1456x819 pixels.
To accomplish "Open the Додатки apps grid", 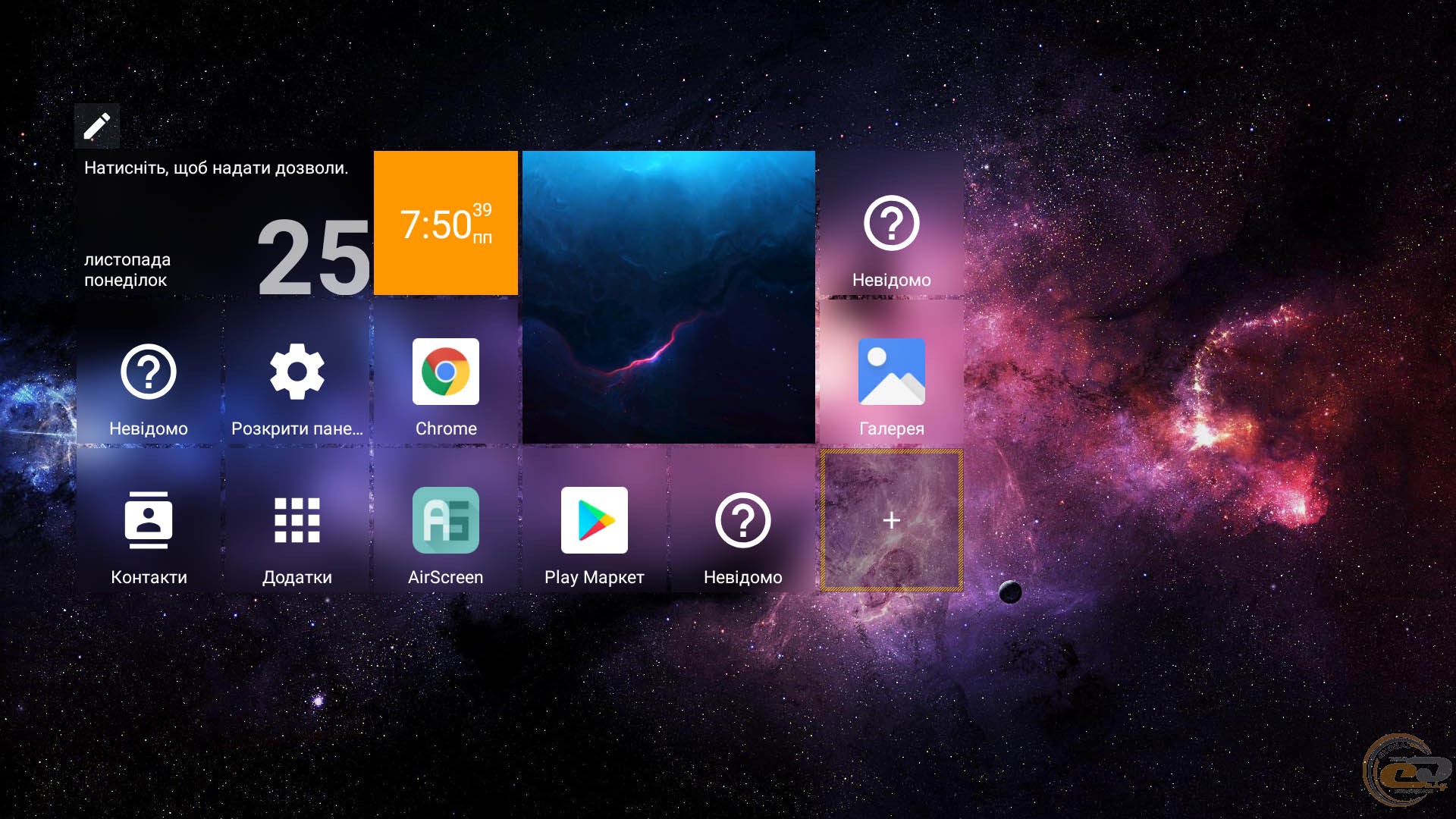I will click(x=297, y=520).
